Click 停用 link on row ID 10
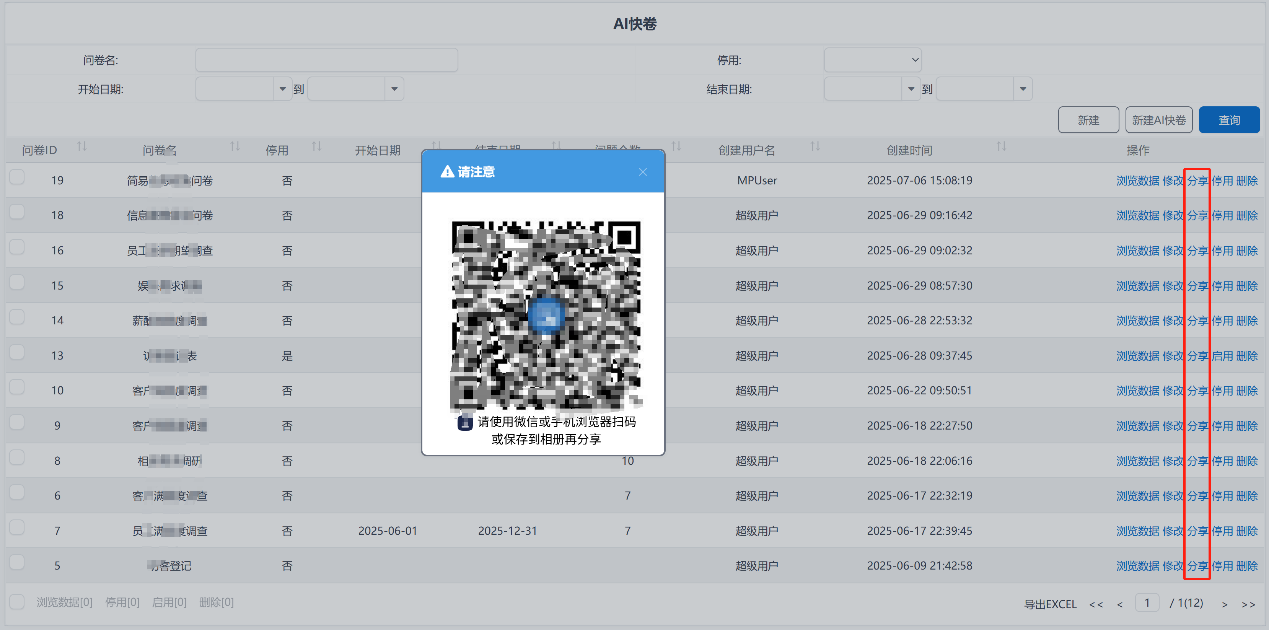The image size is (1269, 630). click(1222, 391)
